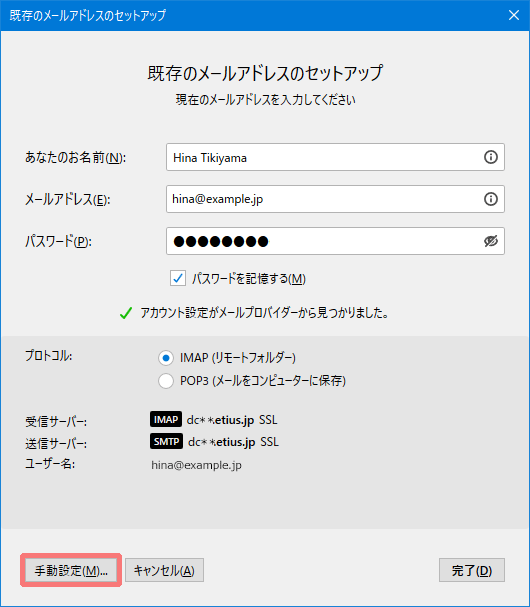Click the outgoing SMTP server hostname text
The height and width of the screenshot is (607, 530).
[221, 442]
